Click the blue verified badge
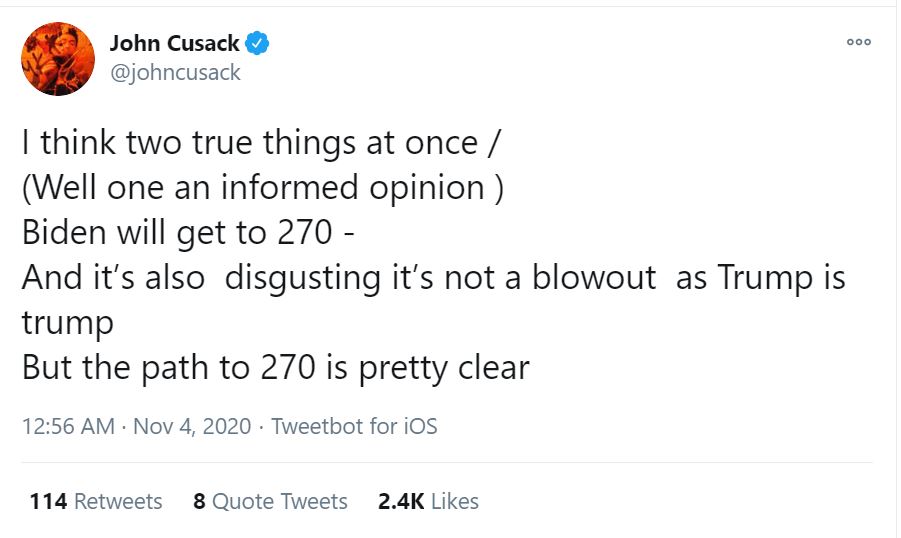The height and width of the screenshot is (538, 901). [x=258, y=43]
